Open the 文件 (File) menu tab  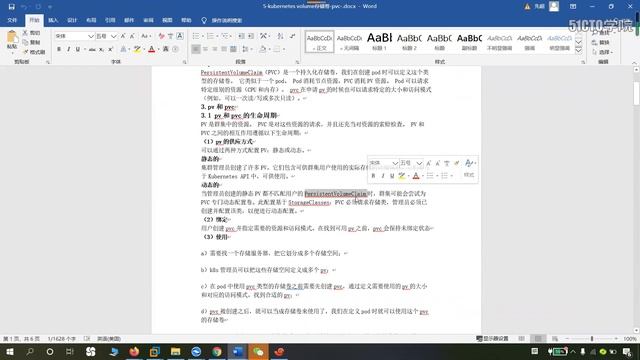tap(12, 20)
